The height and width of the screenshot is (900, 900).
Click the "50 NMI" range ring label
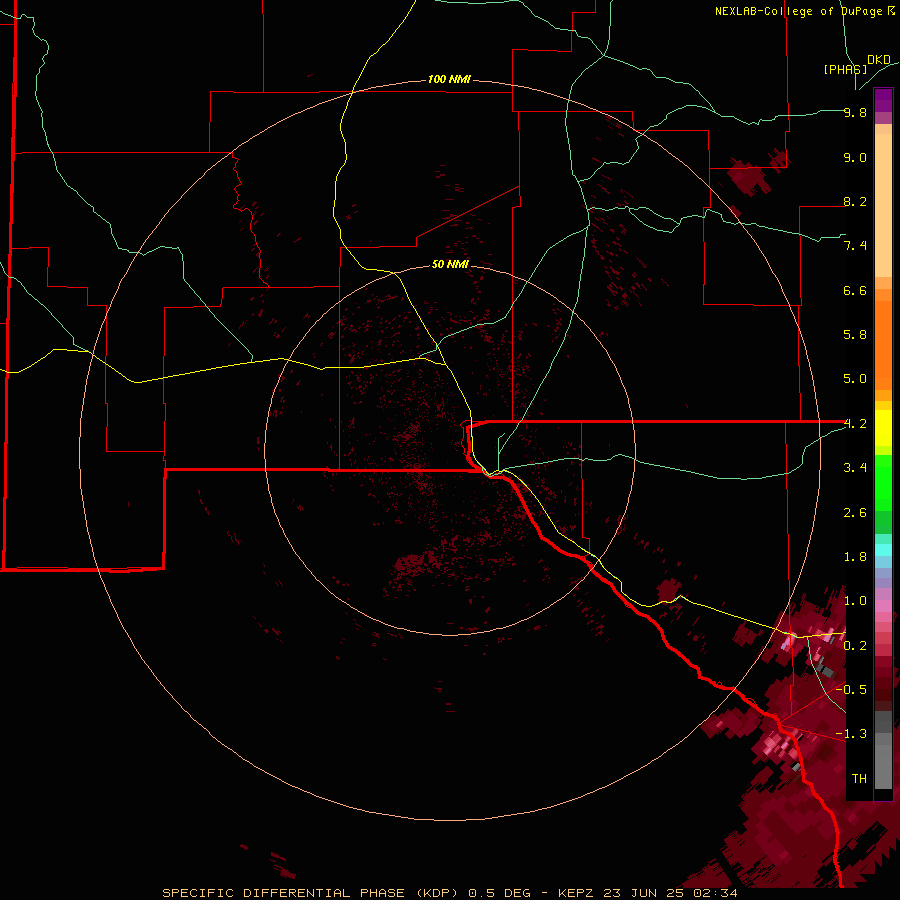(x=450, y=264)
